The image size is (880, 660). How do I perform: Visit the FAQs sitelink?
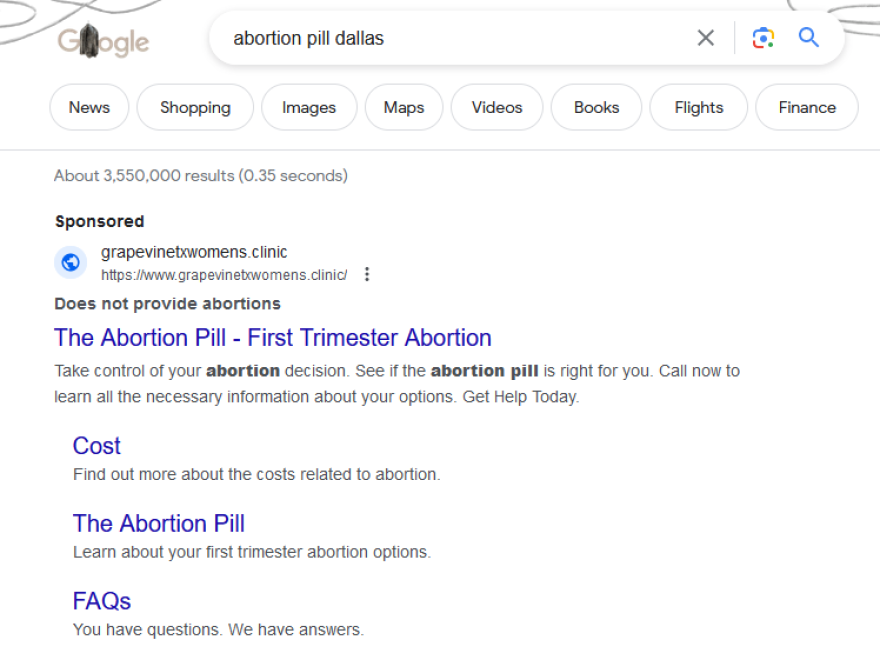coord(102,601)
